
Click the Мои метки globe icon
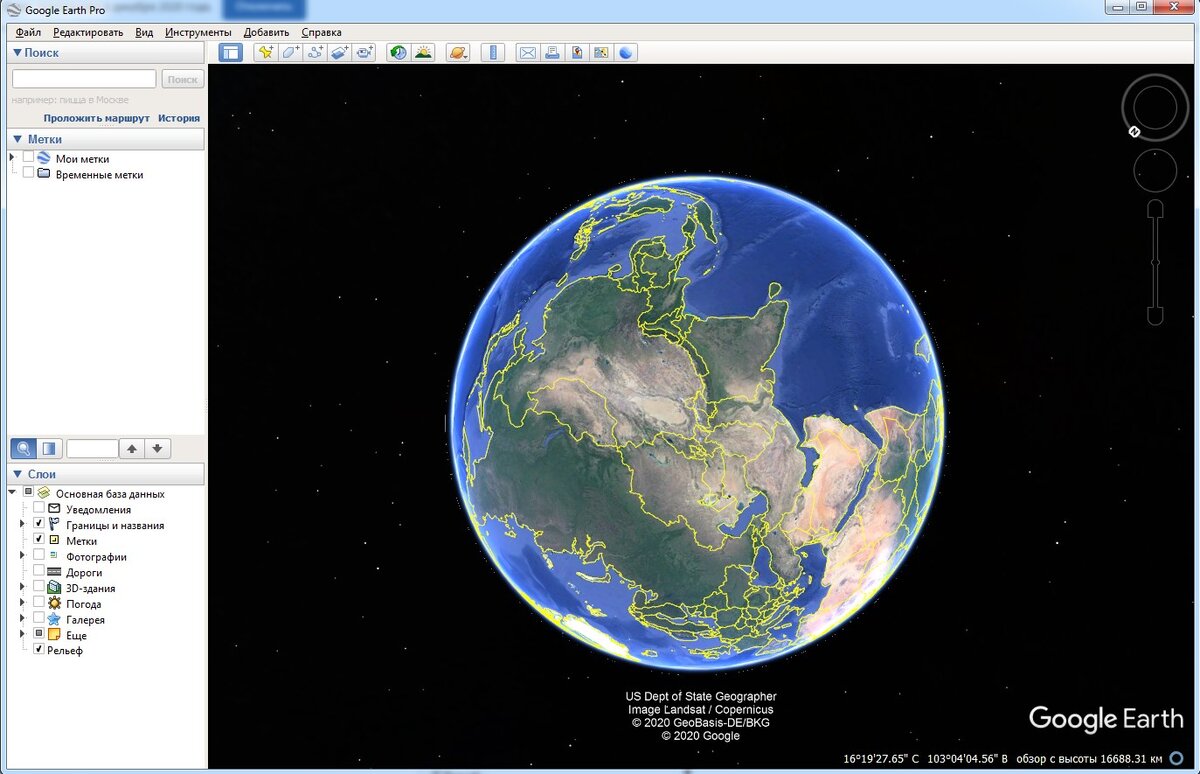pos(43,158)
